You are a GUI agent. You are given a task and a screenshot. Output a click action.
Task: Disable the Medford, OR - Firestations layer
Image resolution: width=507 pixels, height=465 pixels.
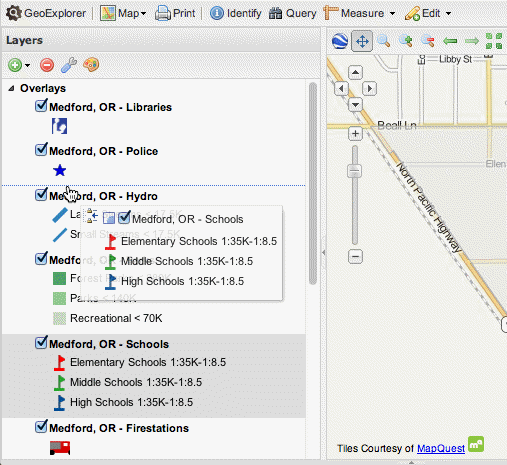(41, 427)
